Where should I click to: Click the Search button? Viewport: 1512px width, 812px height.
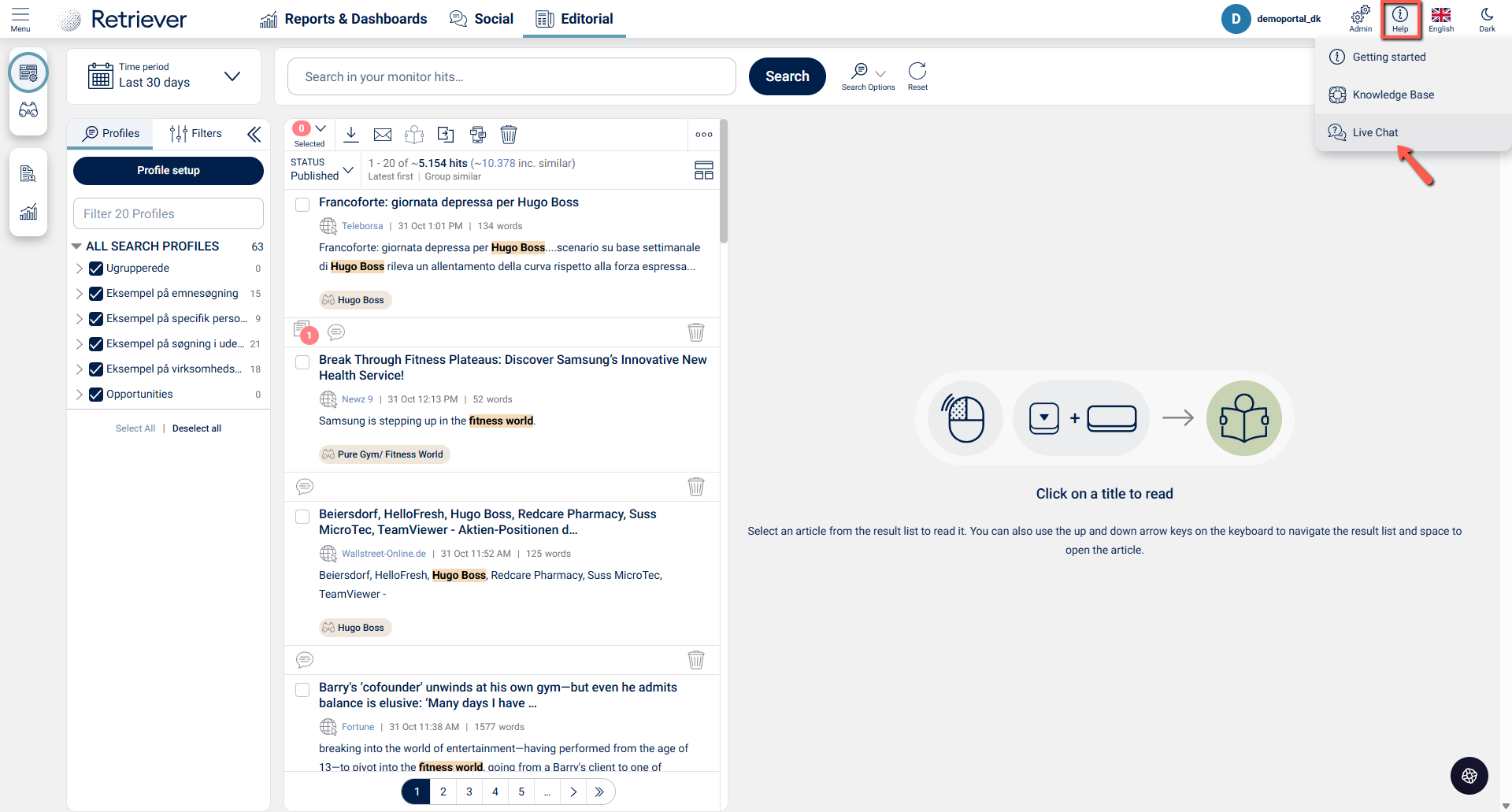pos(787,76)
